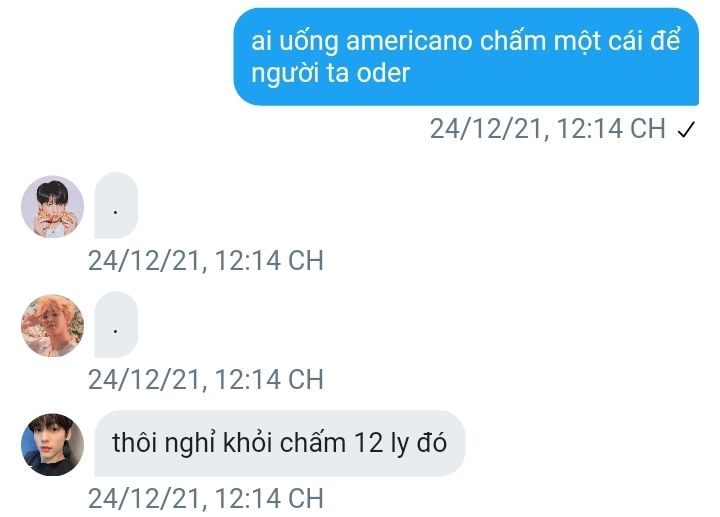
Task: Select the timestamp below the dark-haired hands avatar message
Action: point(206,260)
